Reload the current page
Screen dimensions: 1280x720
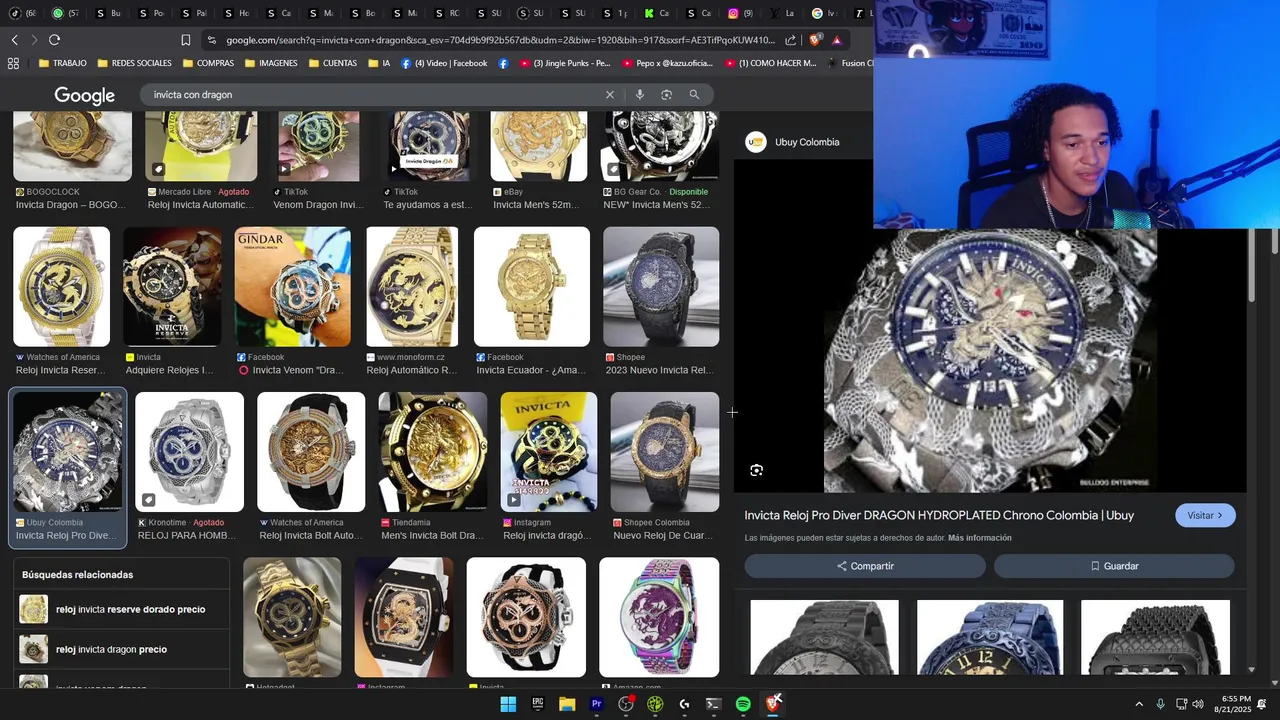54,40
